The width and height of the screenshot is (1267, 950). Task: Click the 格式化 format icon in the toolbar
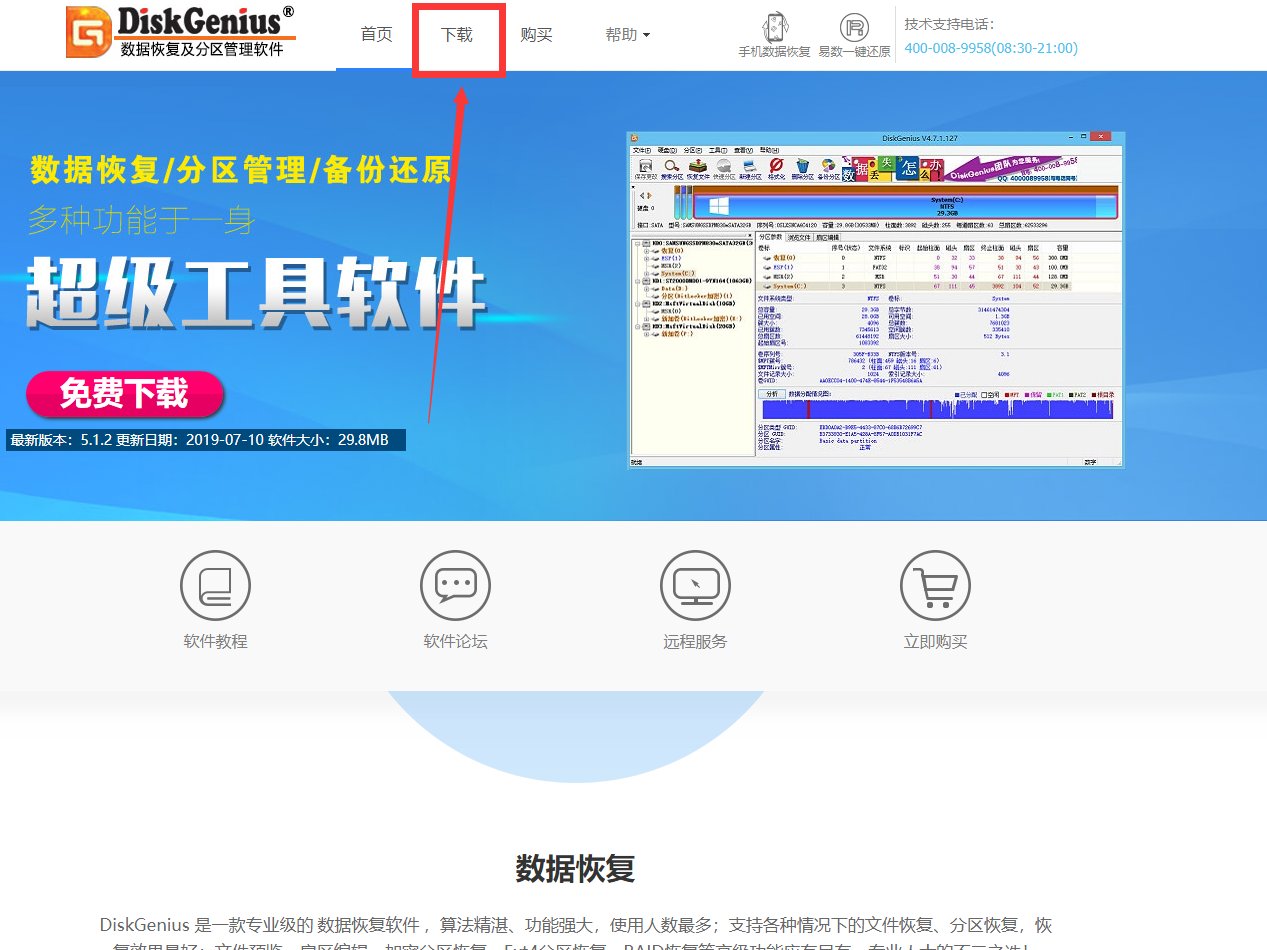[775, 167]
